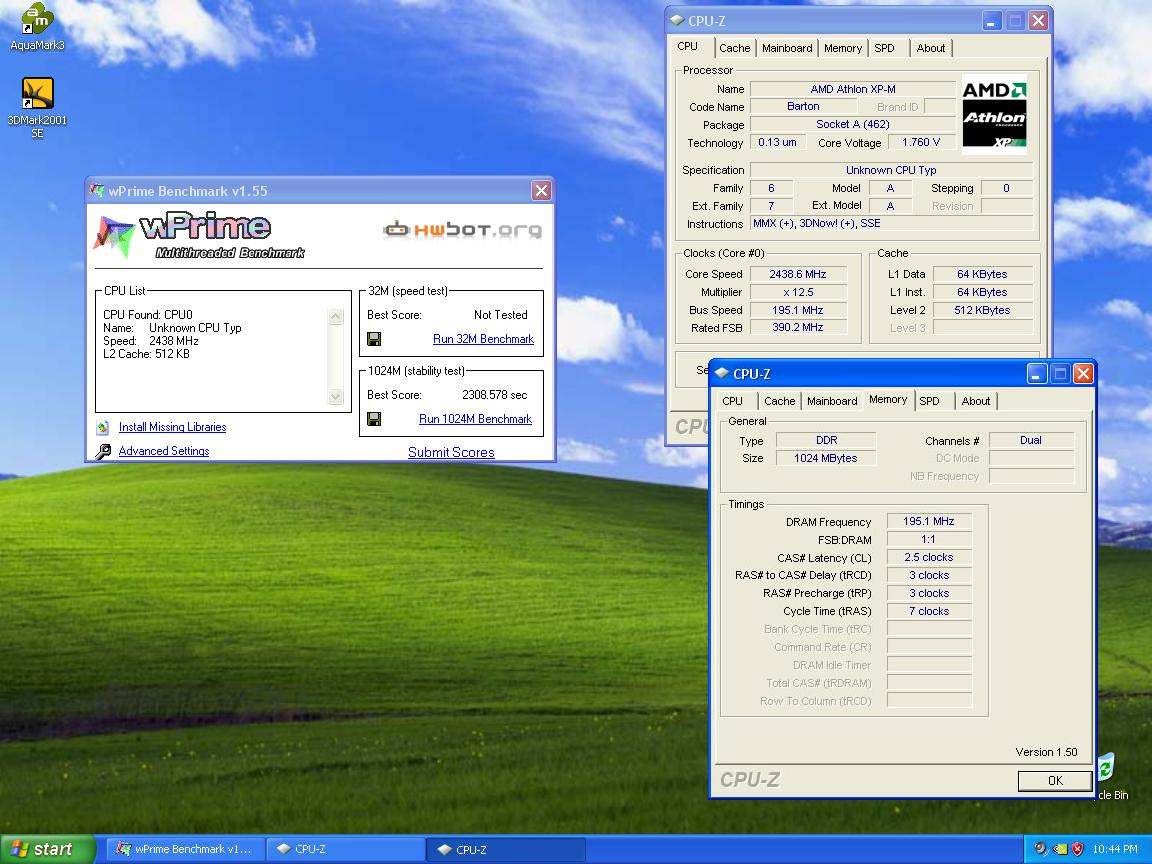This screenshot has height=864, width=1152.
Task: Click the CAS# Latency value 2.5 clocks
Action: [929, 558]
